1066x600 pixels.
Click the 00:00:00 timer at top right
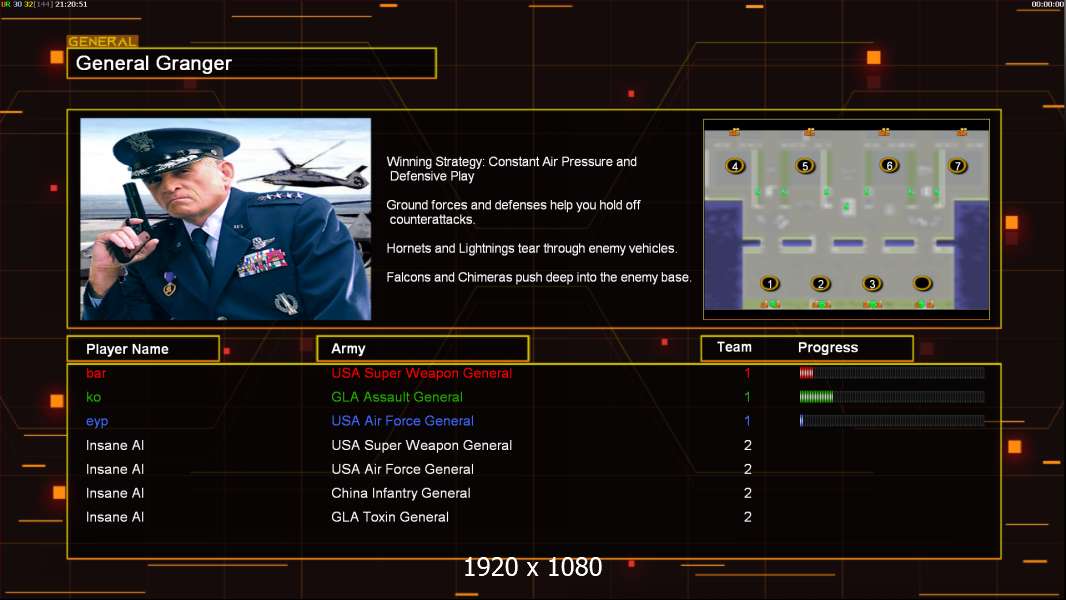click(1048, 4)
